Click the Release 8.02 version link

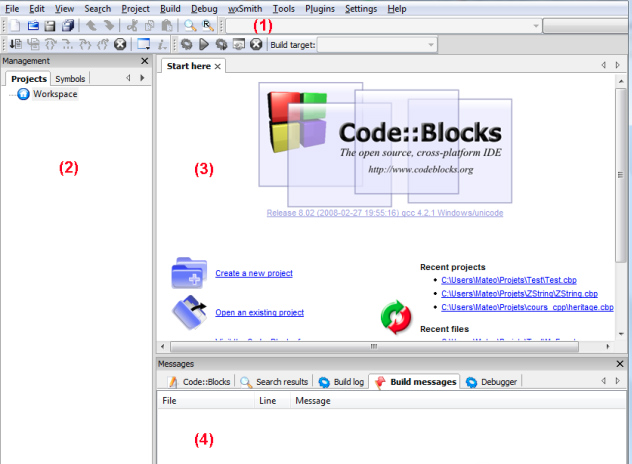(385, 213)
